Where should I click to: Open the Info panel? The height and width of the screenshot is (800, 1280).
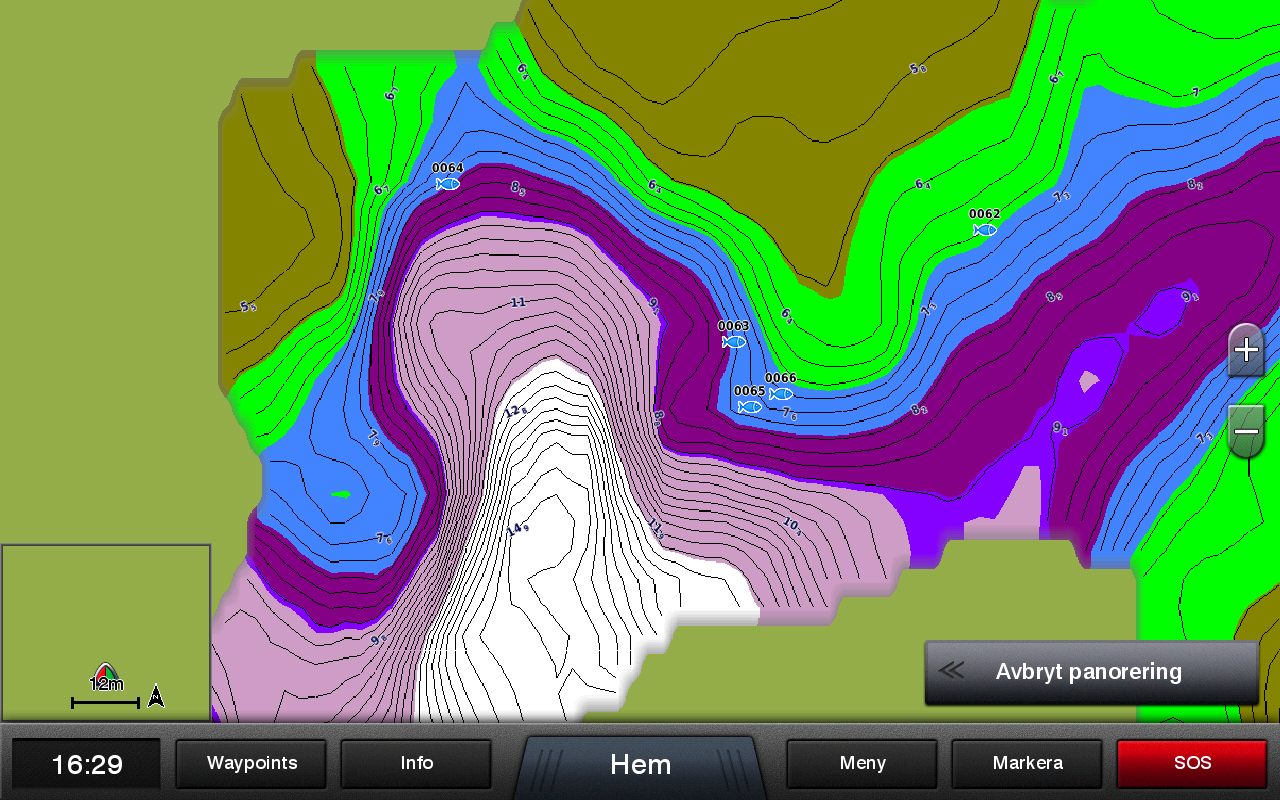pos(416,763)
